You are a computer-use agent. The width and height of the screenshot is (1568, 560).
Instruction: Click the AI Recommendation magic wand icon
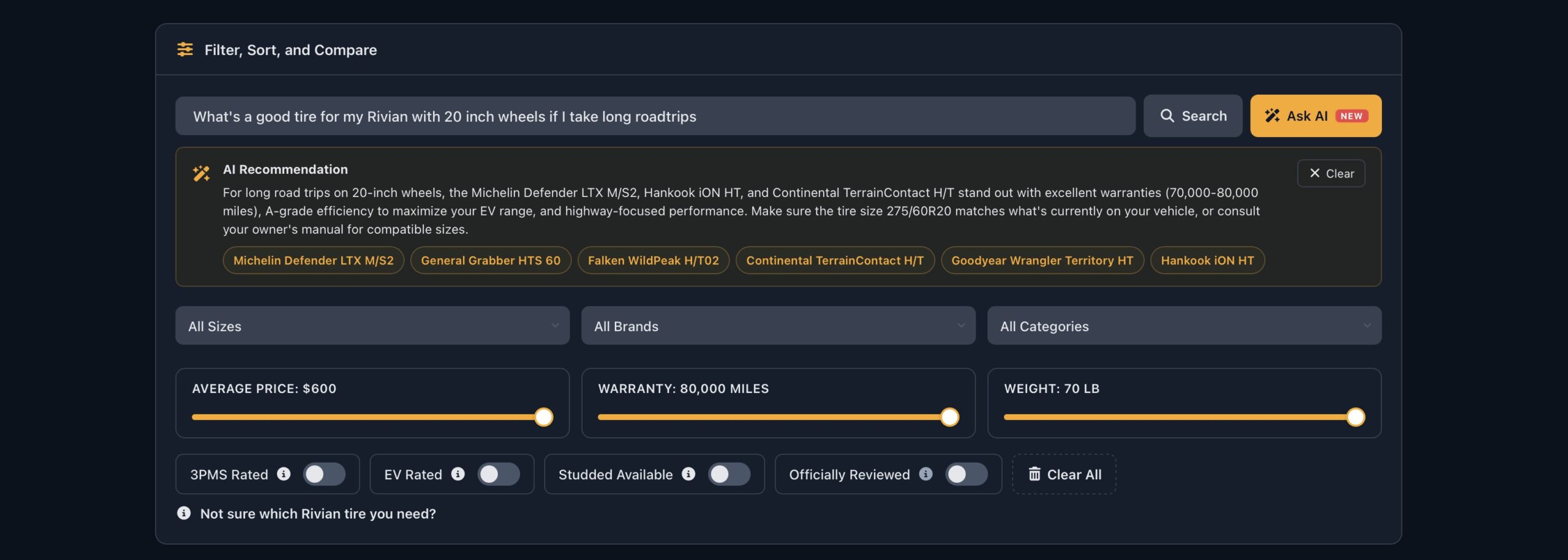click(202, 173)
